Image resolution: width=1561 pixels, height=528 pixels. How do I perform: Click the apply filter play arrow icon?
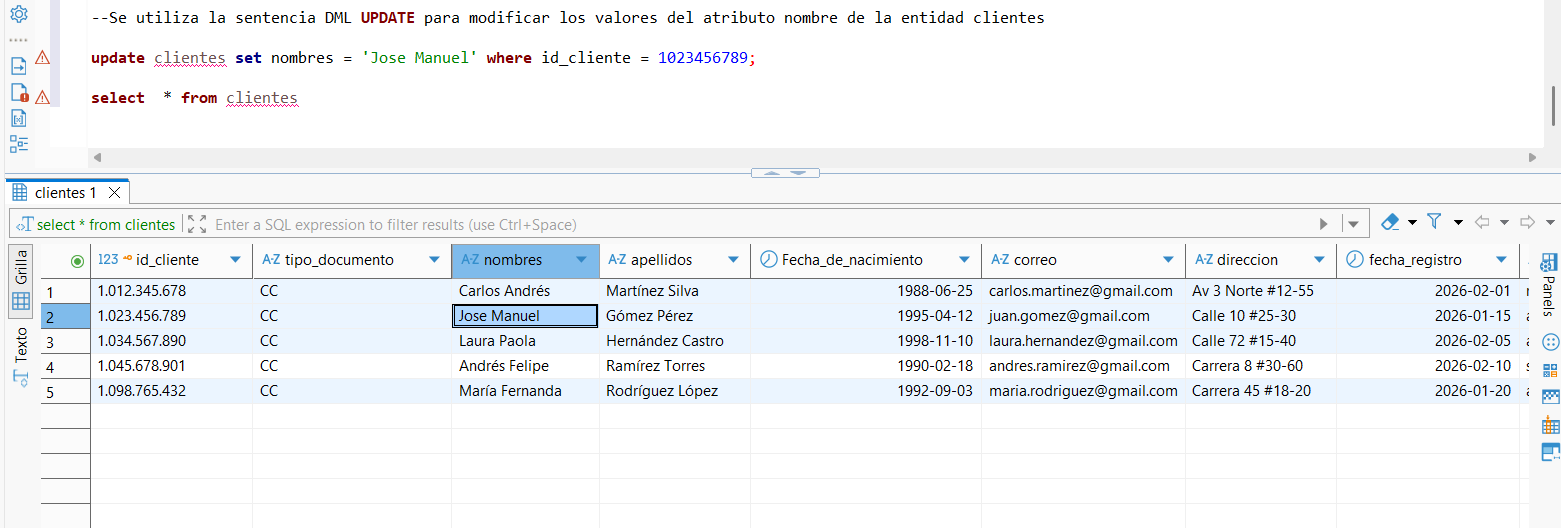point(1324,224)
